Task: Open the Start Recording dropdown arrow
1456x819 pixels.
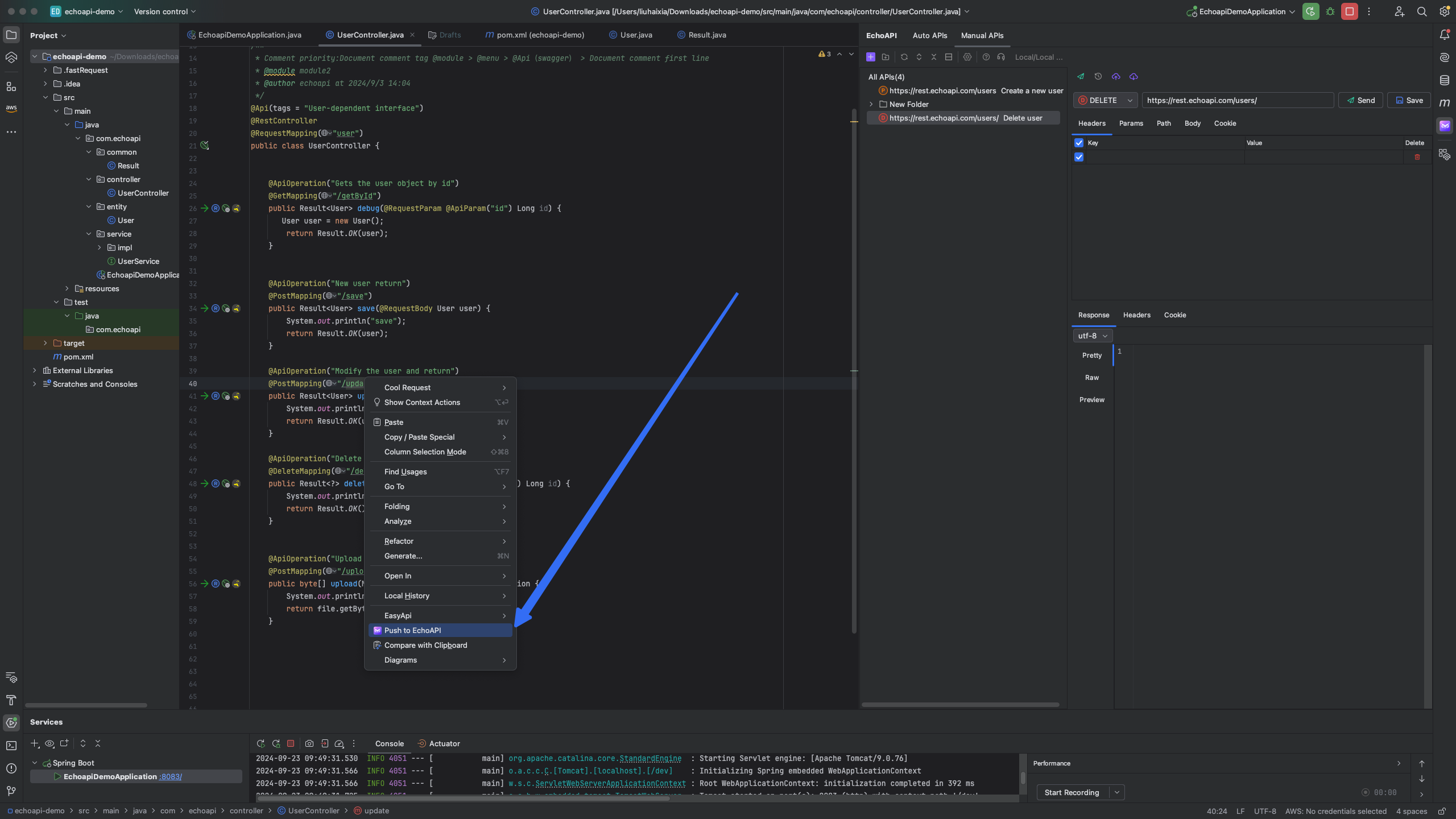Action: pyautogui.click(x=1117, y=792)
